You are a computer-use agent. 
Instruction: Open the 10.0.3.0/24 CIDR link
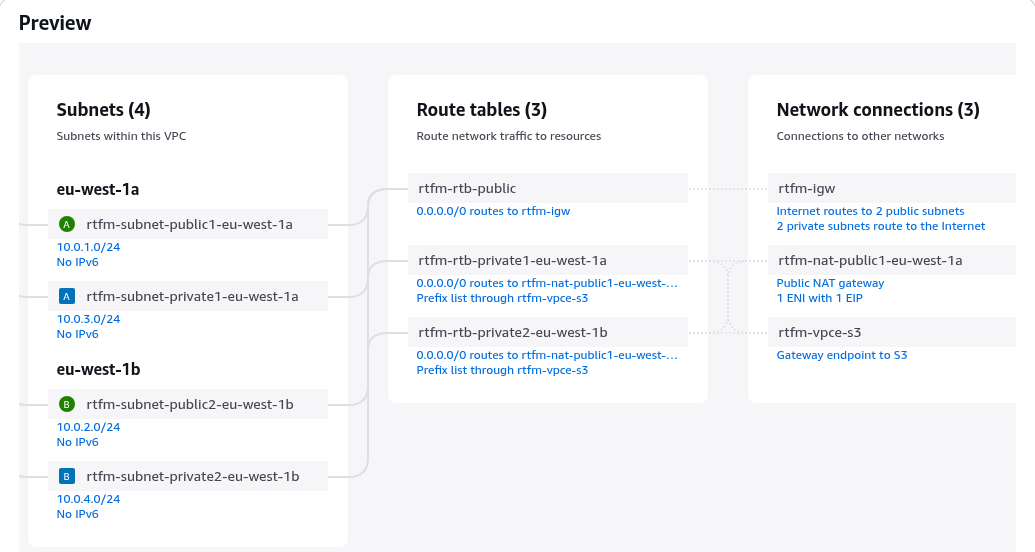click(x=88, y=319)
